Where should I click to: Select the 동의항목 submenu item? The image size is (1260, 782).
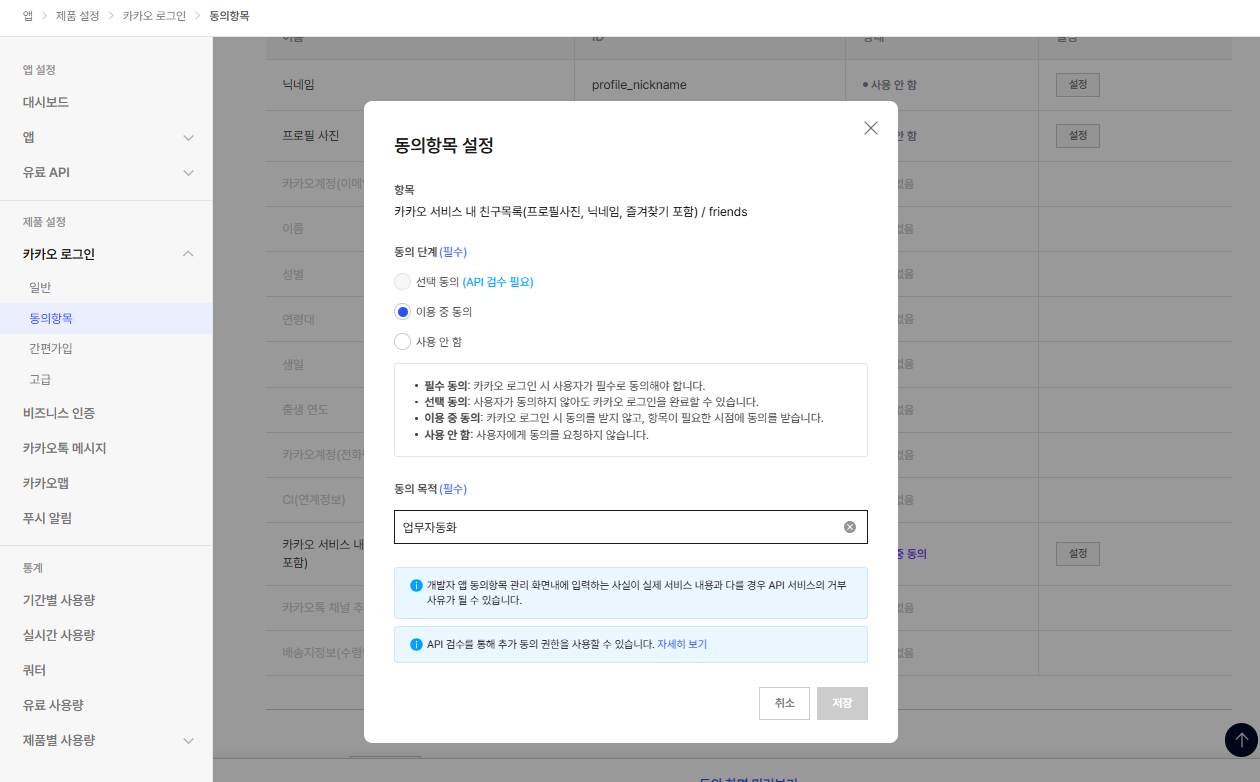click(x=51, y=319)
